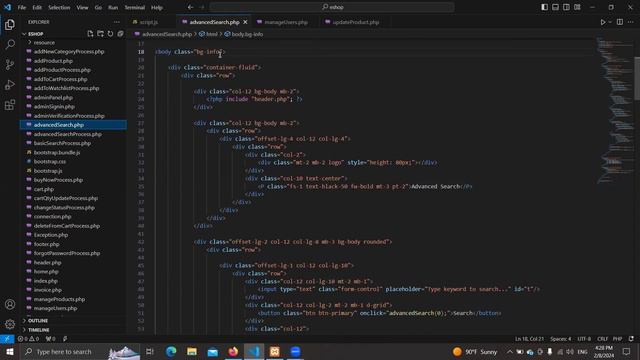This screenshot has width=640, height=360.
Task: Open the File menu
Action: coord(22,7)
